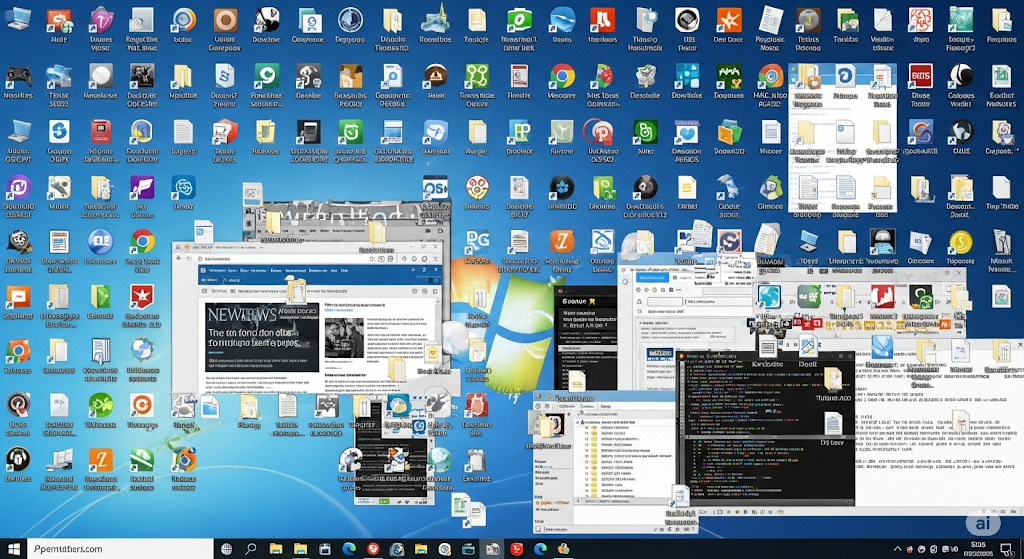Viewport: 1024px width, 559px height.
Task: Open the red cube desktop shortcut
Action: pyautogui.click(x=225, y=133)
